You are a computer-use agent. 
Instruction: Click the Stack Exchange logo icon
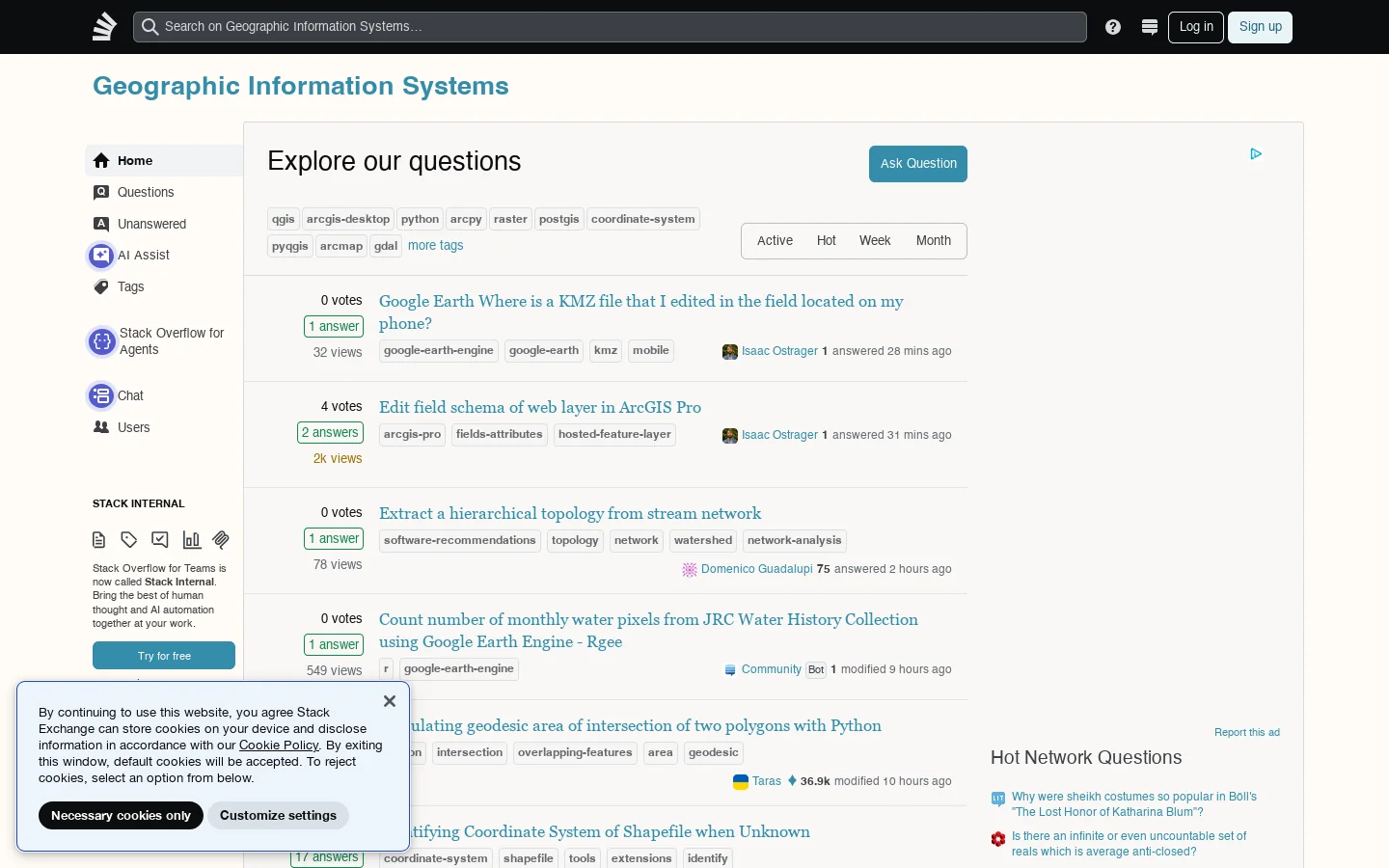click(104, 26)
